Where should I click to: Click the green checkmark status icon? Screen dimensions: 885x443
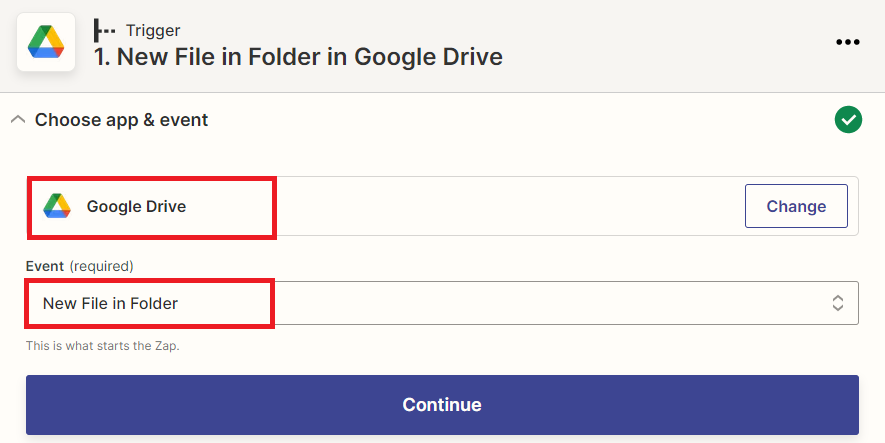pos(848,120)
